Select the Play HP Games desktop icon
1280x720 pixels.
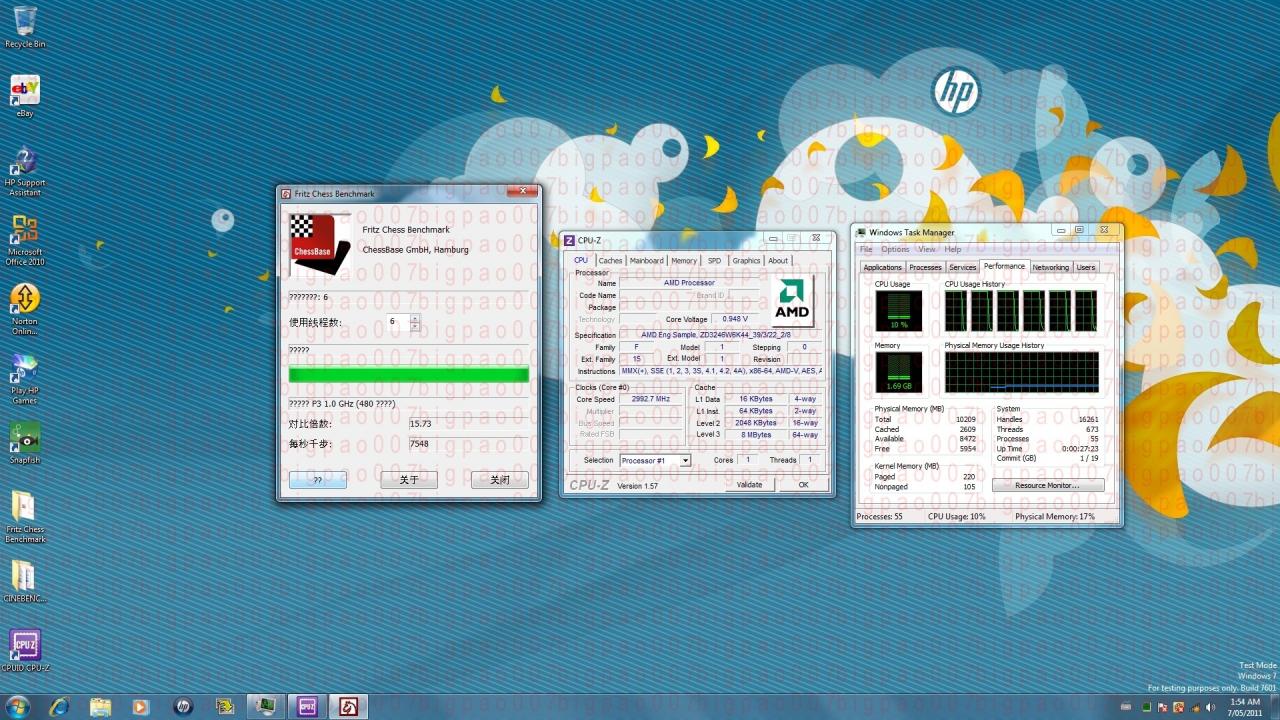tap(25, 378)
